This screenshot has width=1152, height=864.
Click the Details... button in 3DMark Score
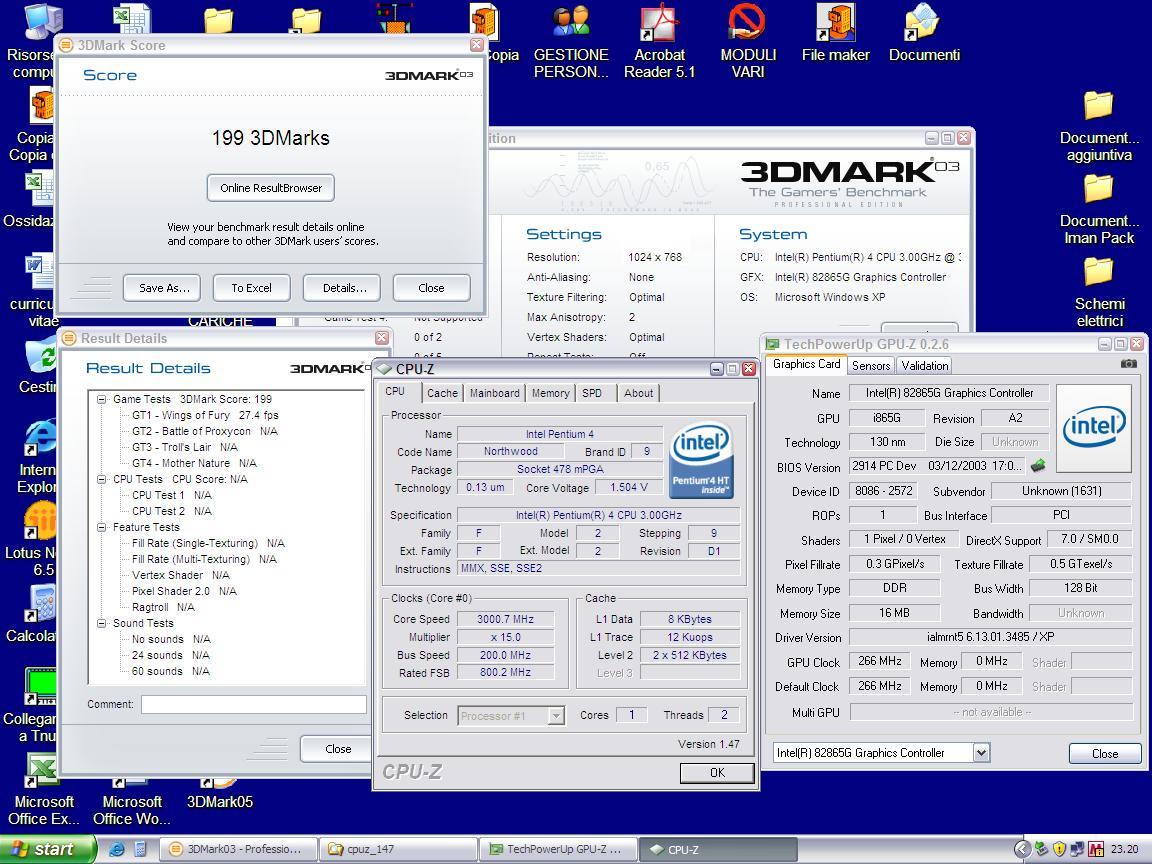click(342, 288)
